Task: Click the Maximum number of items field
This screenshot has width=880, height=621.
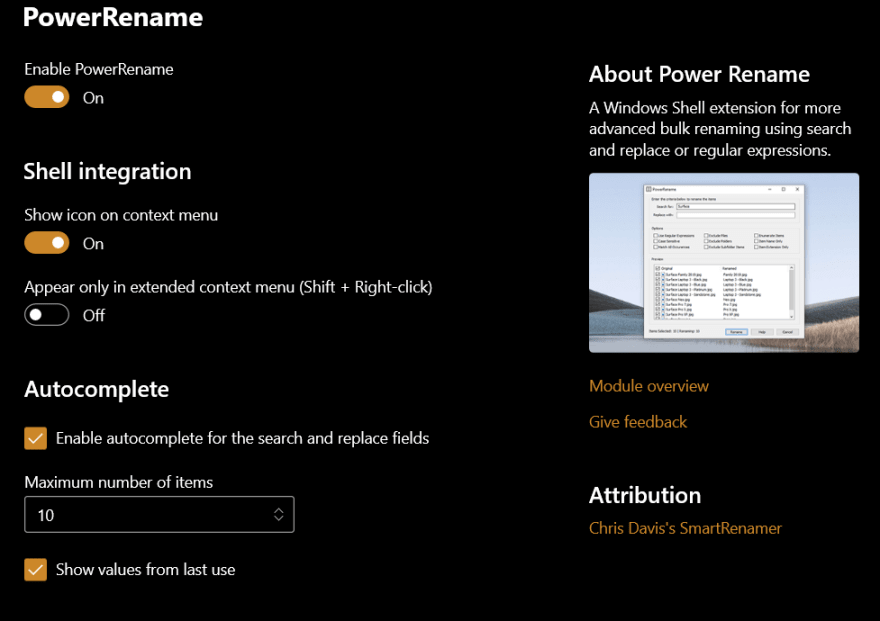Action: tap(159, 514)
